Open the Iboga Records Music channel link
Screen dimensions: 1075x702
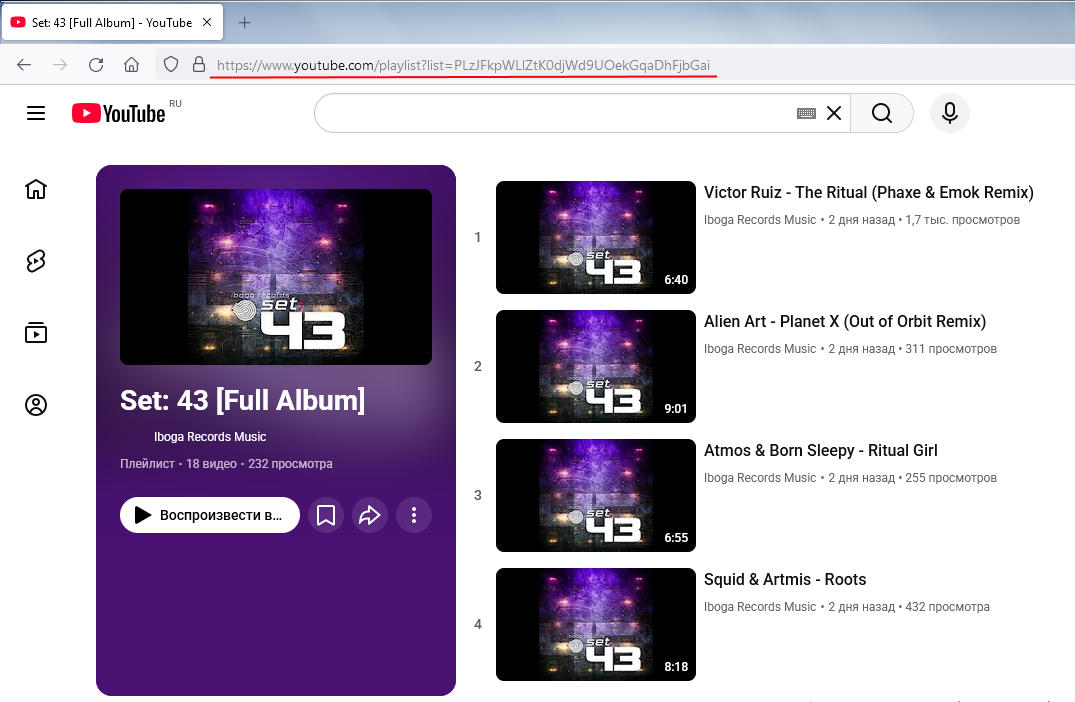210,437
